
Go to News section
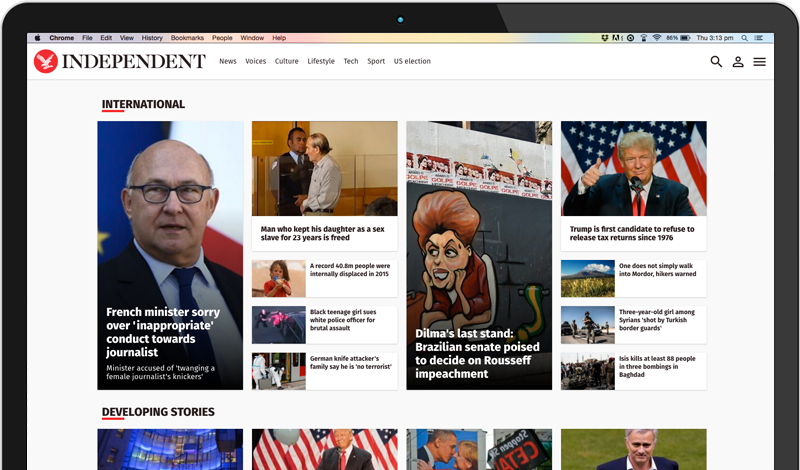tap(228, 61)
